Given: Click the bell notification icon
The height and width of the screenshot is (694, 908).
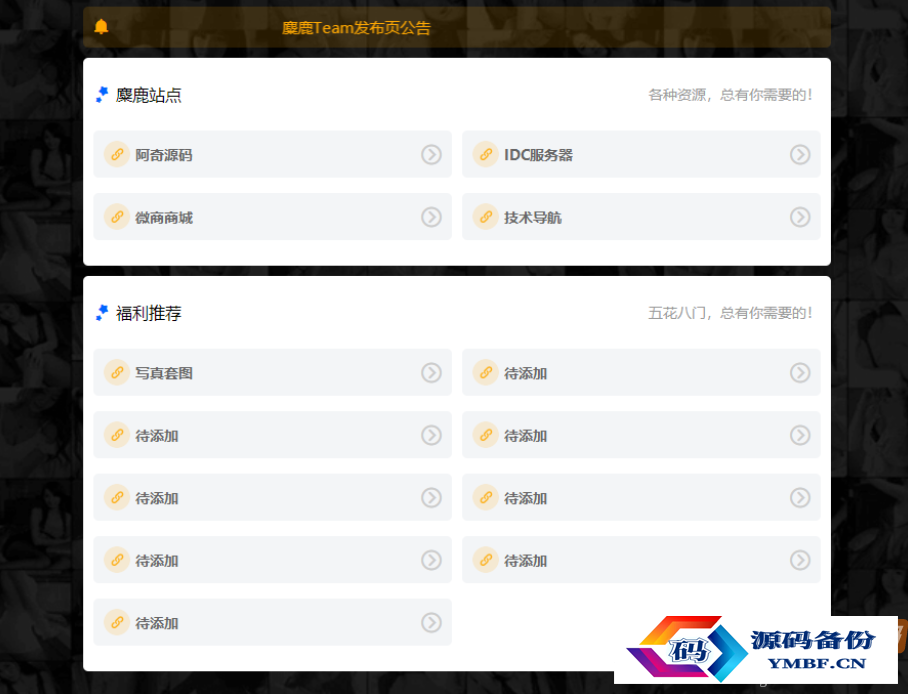Looking at the screenshot, I should click(101, 27).
